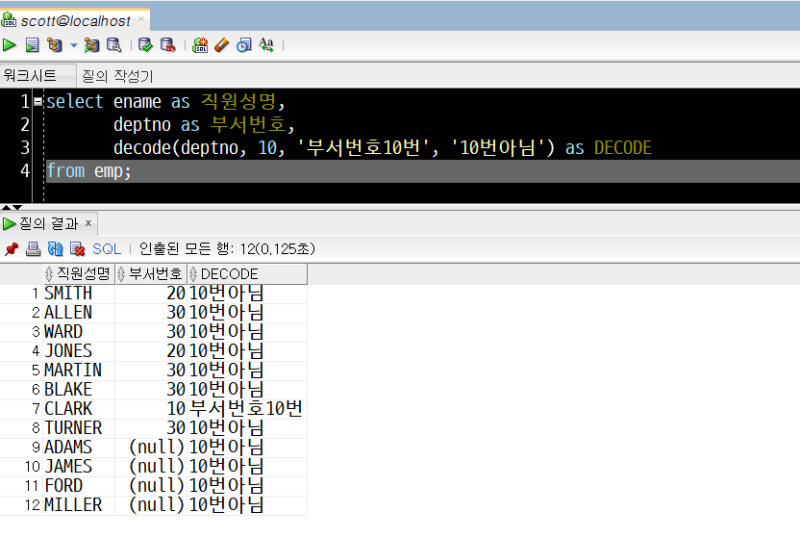The image size is (800, 538).
Task: Open the SQL History clock icon
Action: [x=244, y=45]
